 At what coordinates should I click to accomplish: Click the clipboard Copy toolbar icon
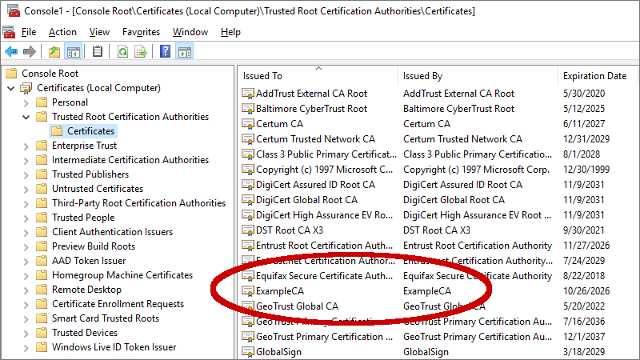click(x=98, y=52)
